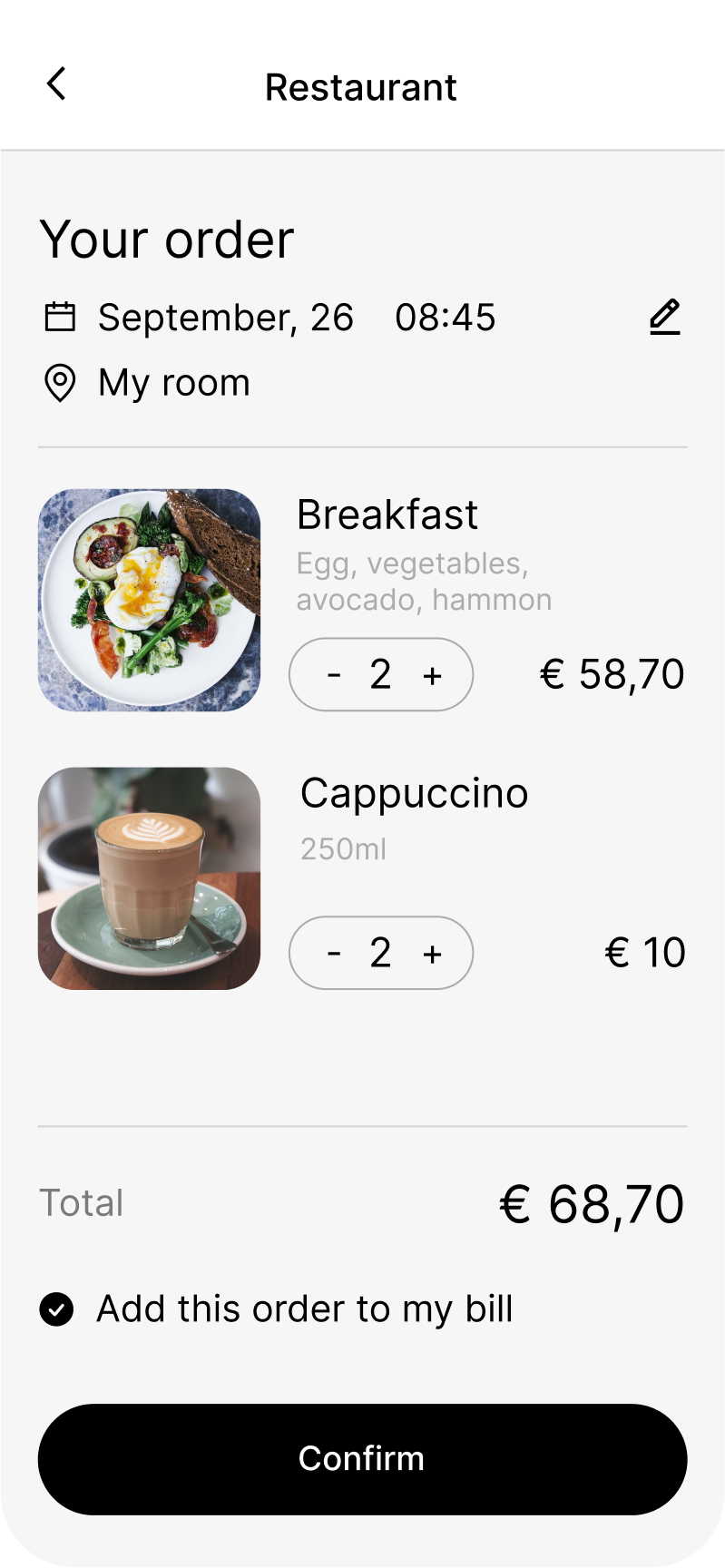The width and height of the screenshot is (725, 1568).
Task: Open the Cappuccino photo
Action: click(x=150, y=878)
